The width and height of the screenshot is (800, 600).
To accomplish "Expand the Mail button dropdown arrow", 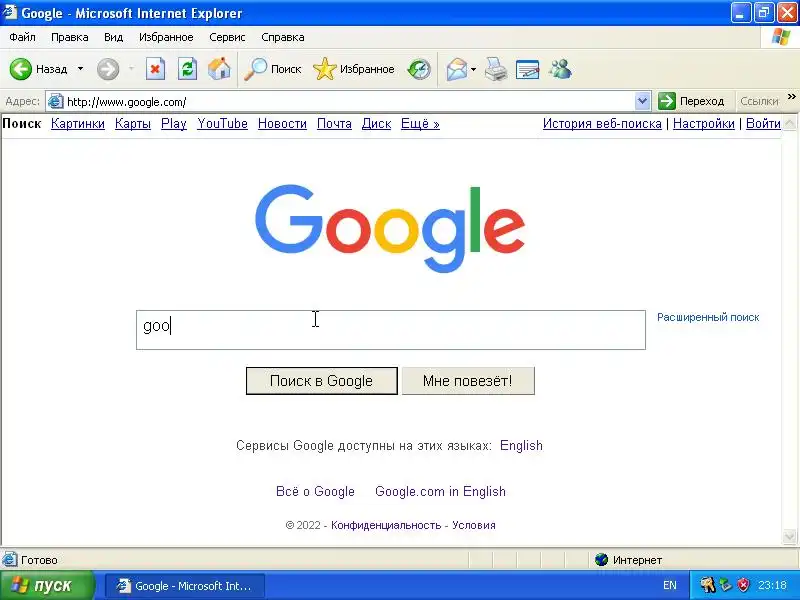I will 473,69.
